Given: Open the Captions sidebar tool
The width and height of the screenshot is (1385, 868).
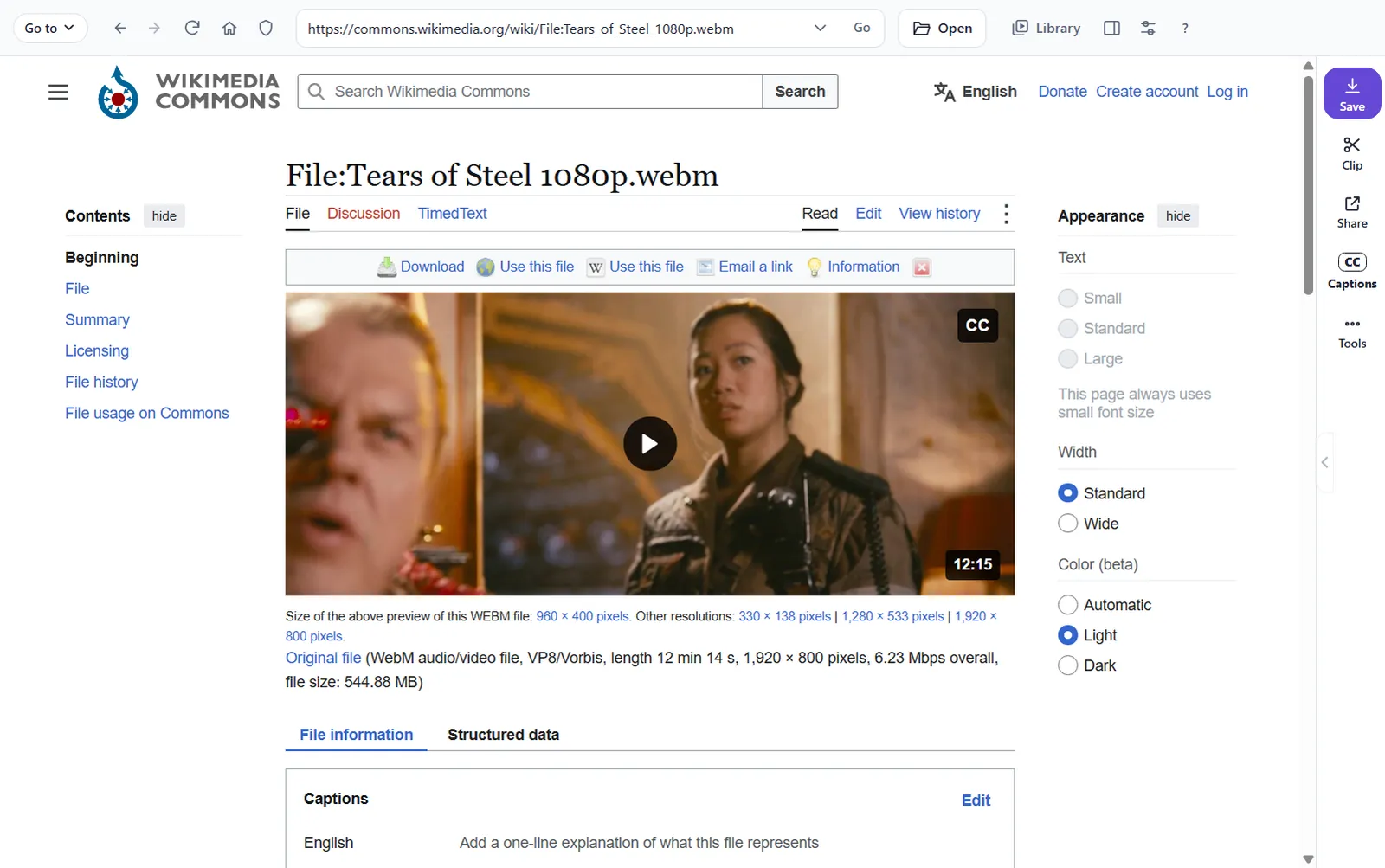Looking at the screenshot, I should (1352, 271).
